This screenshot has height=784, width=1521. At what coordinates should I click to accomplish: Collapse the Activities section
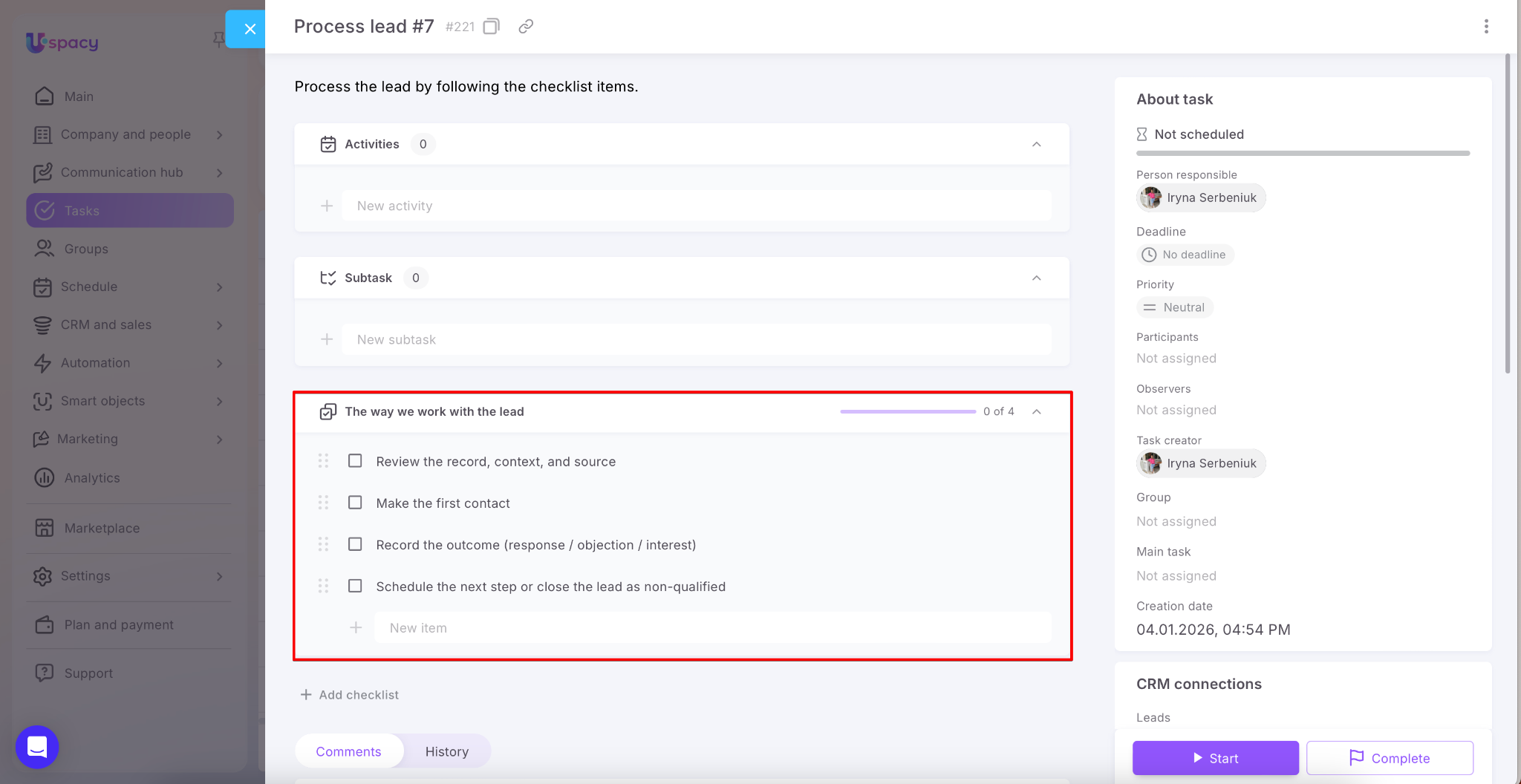coord(1036,144)
